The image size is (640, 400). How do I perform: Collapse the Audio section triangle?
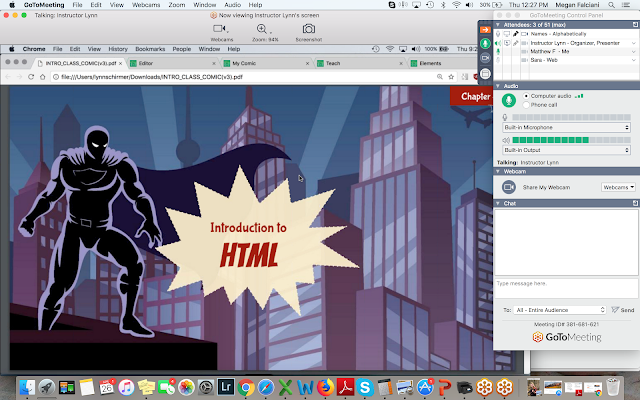pyautogui.click(x=498, y=86)
